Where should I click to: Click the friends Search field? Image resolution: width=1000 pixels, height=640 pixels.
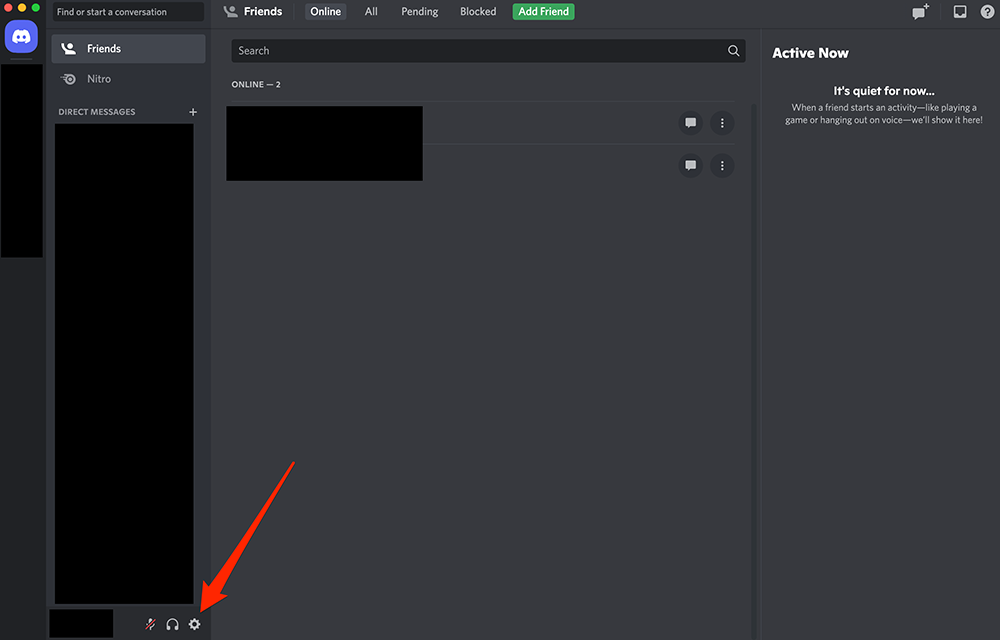[480, 51]
